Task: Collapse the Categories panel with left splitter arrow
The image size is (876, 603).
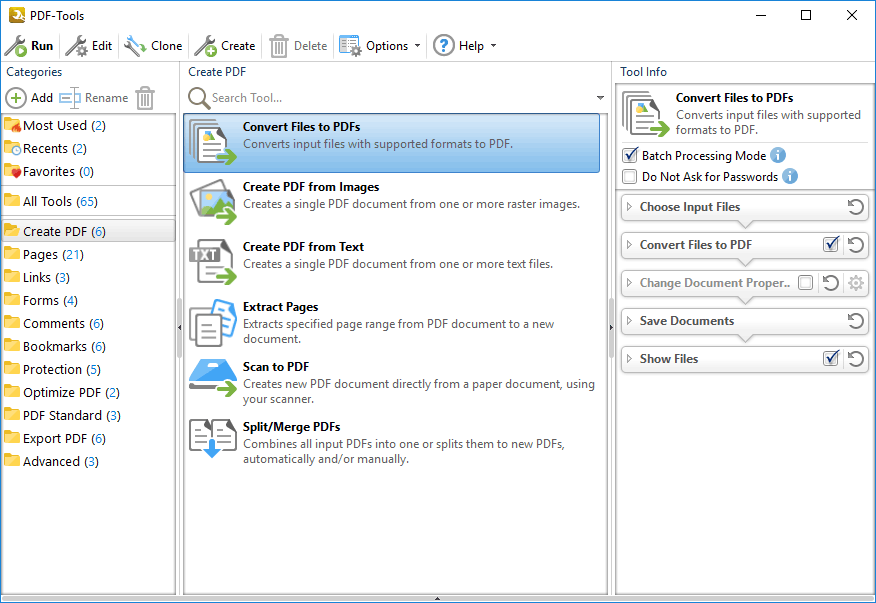Action: [179, 327]
